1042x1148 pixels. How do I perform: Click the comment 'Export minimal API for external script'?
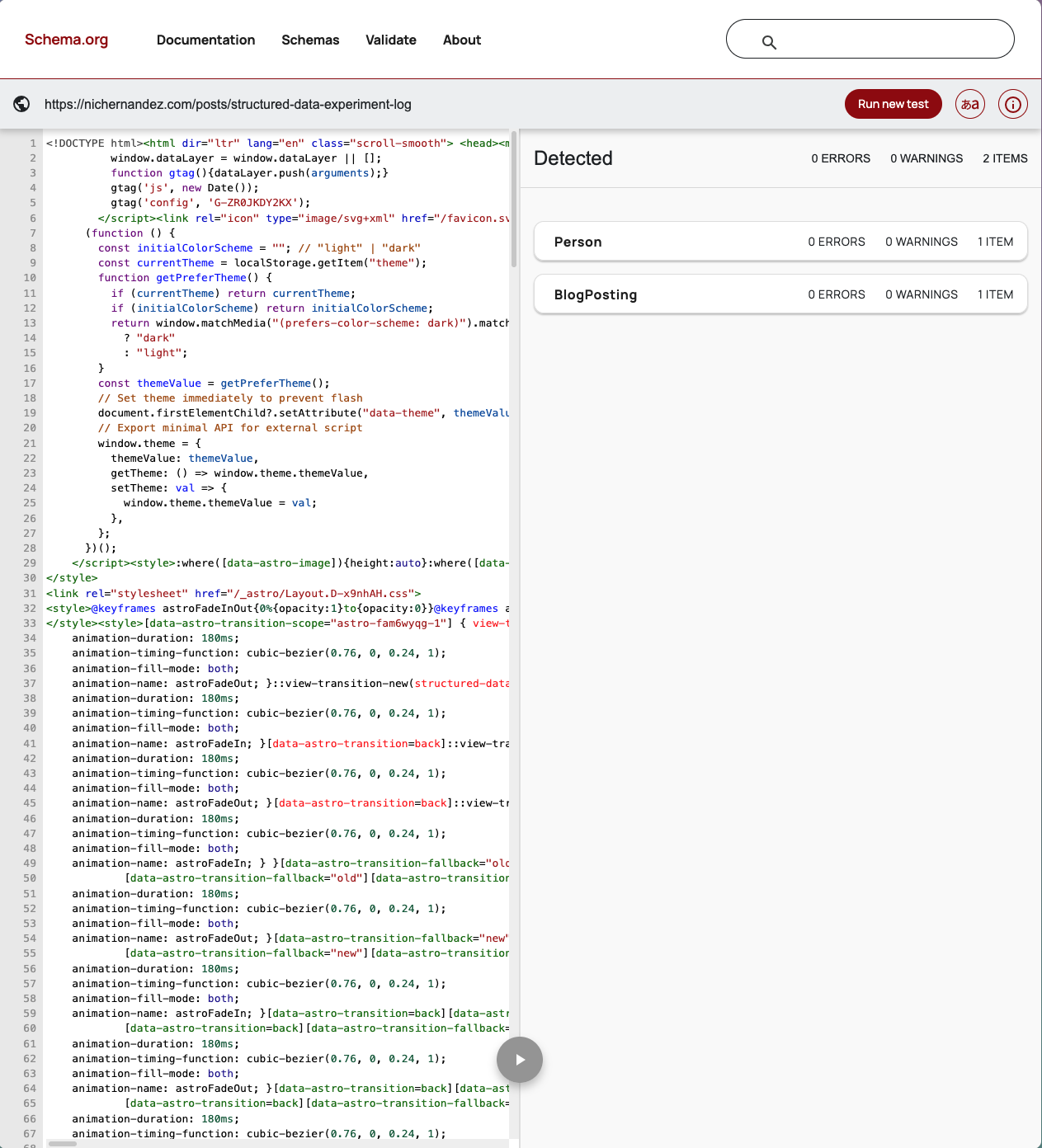click(230, 428)
